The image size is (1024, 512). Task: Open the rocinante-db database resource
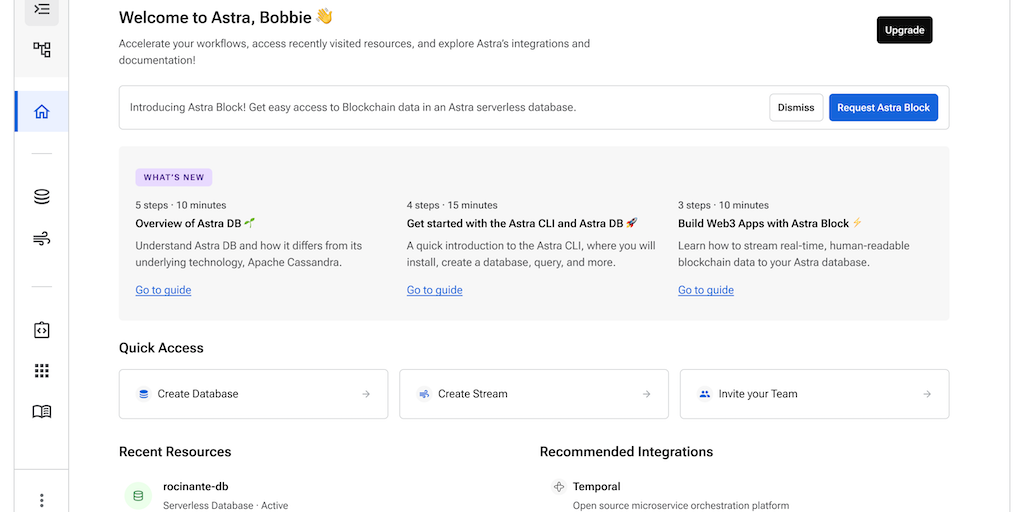(196, 487)
